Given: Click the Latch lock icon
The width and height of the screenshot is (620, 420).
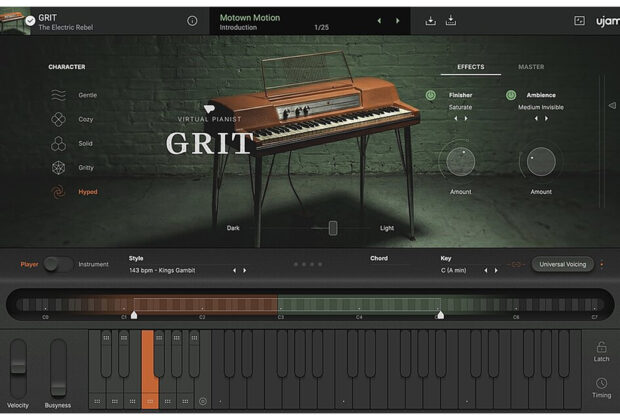Looking at the screenshot, I should tap(601, 347).
